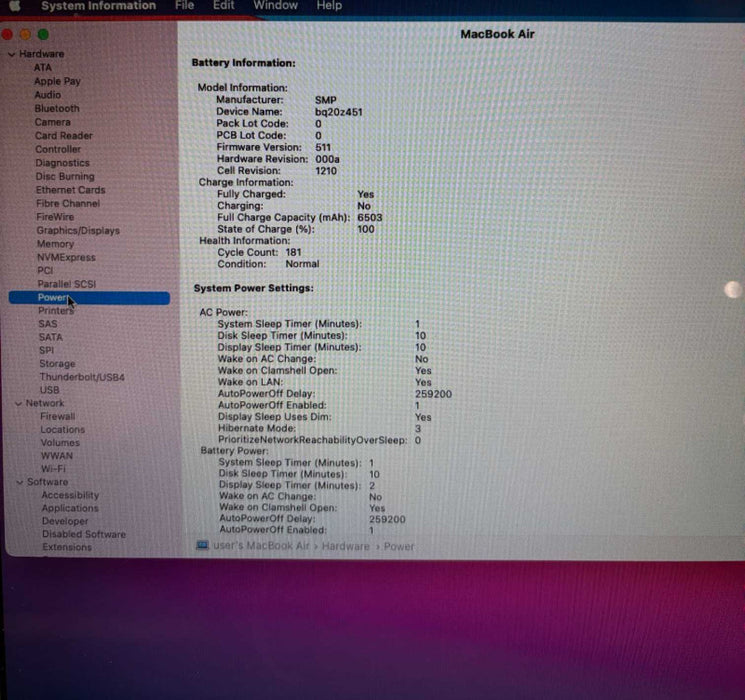Select Audio in the Hardware list

click(48, 95)
